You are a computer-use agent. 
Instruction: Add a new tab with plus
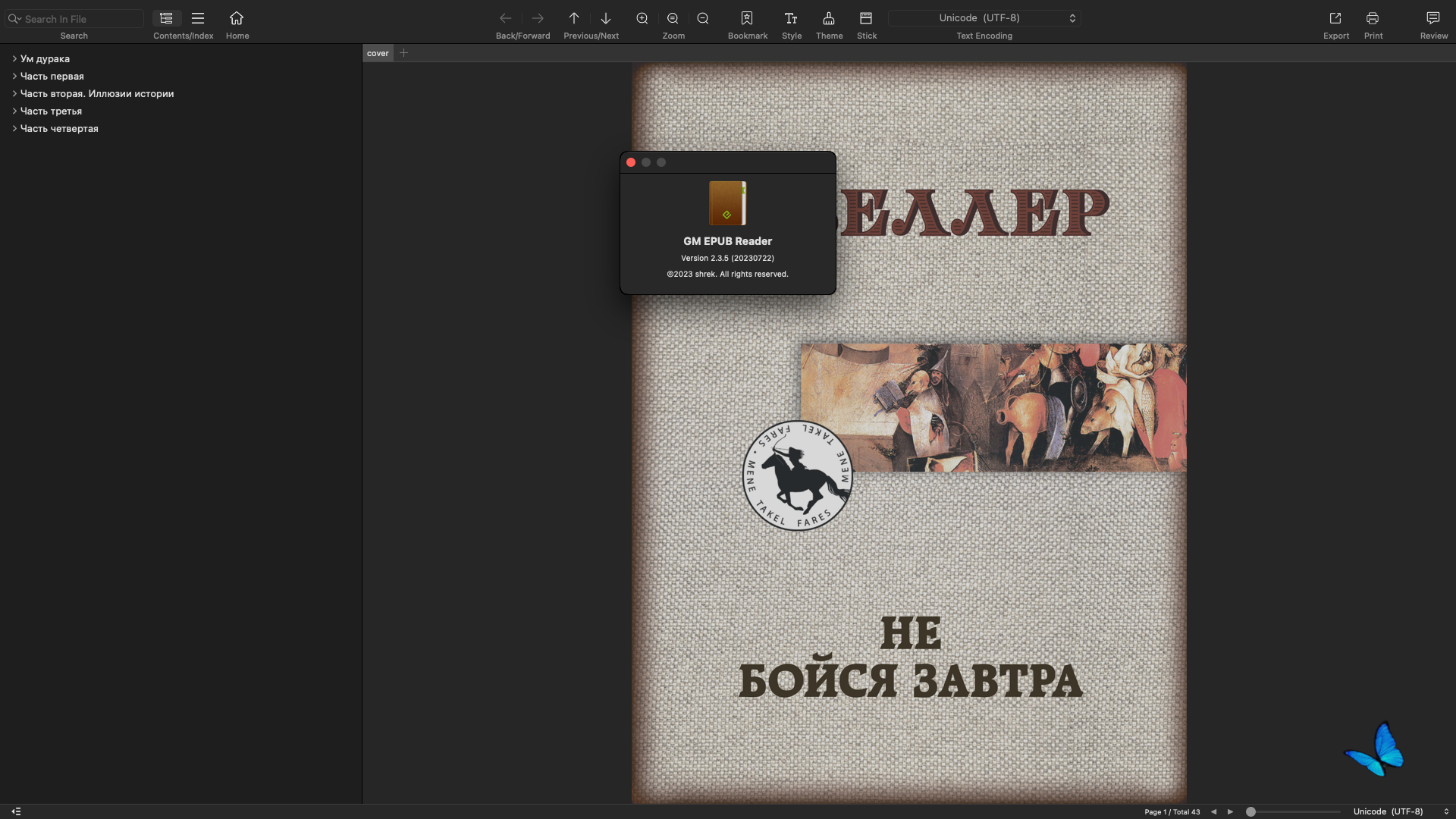point(404,53)
